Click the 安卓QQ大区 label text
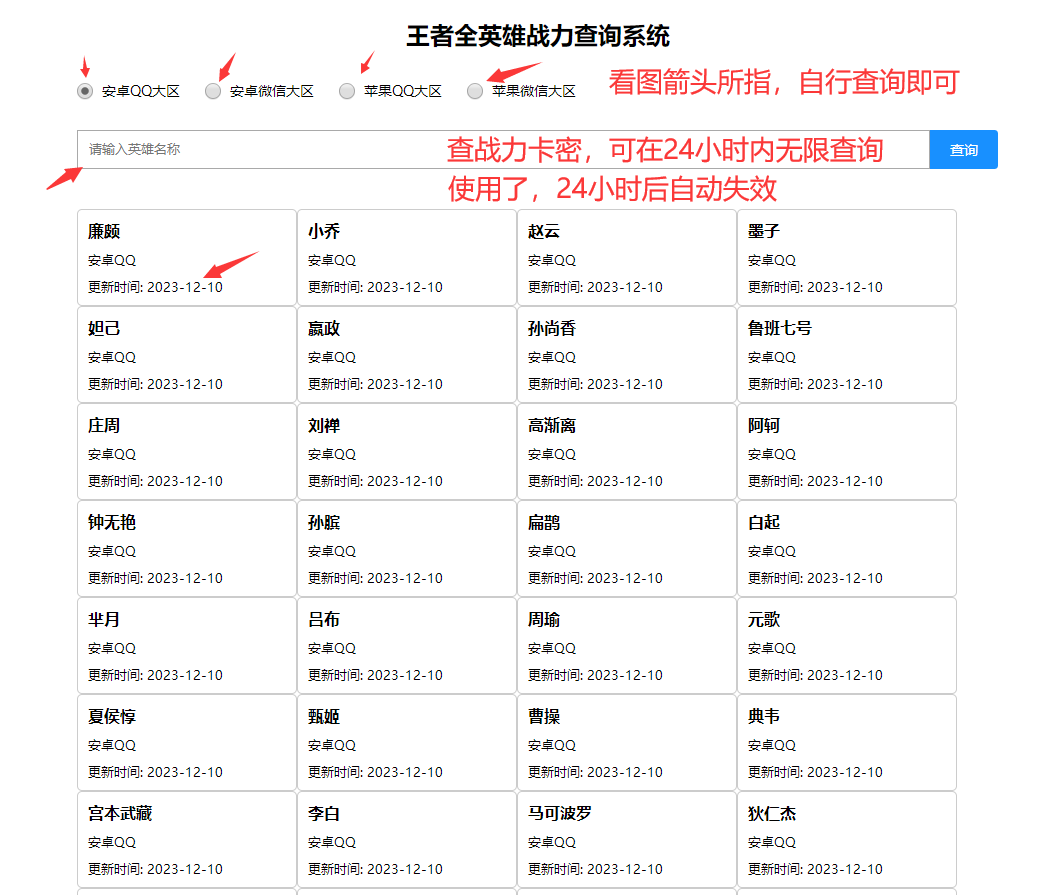The height and width of the screenshot is (895, 1051). (141, 91)
